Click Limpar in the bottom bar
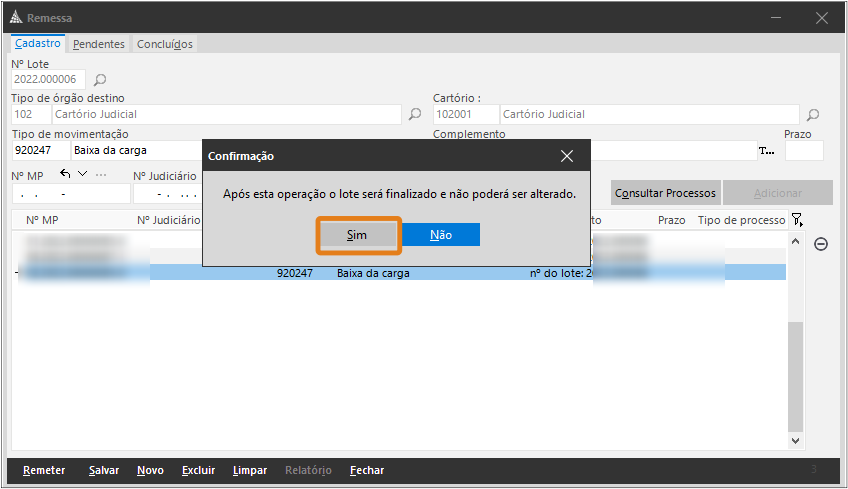The width and height of the screenshot is (848, 489). 250,471
